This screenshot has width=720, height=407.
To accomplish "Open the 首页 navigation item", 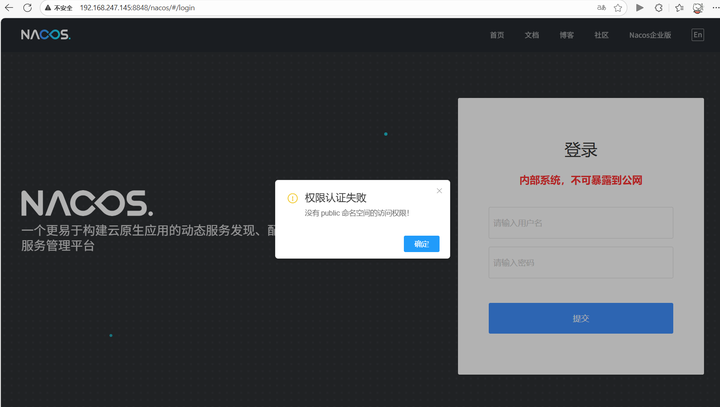I will click(x=497, y=35).
